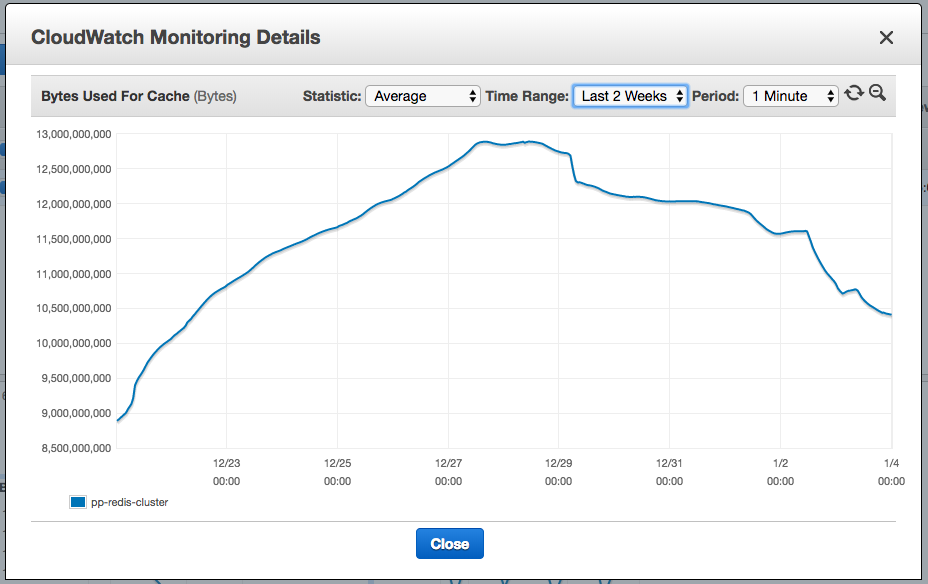Click the 13,000,000,000 y-axis label
The height and width of the screenshot is (584, 928).
click(x=75, y=135)
